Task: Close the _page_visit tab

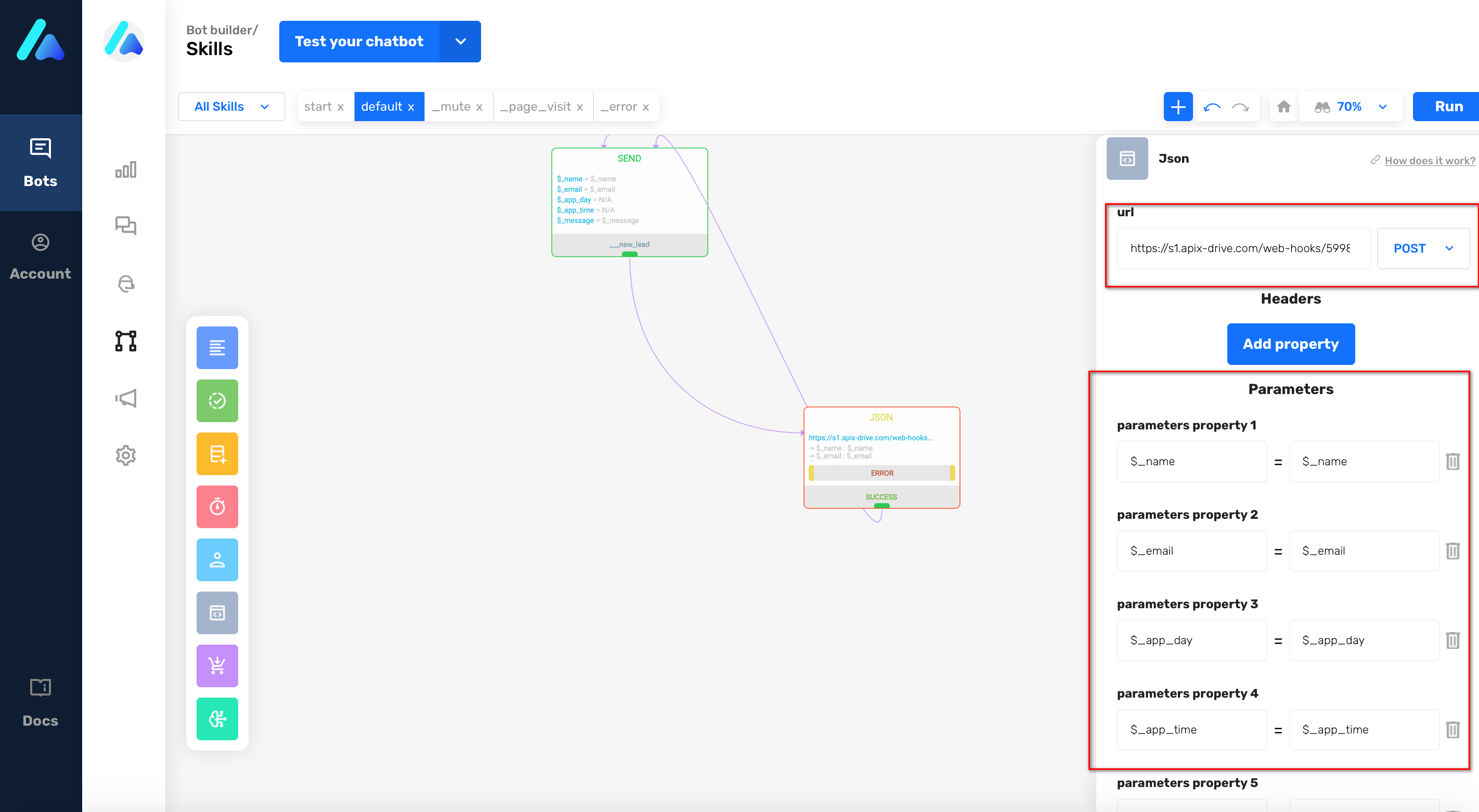Action: click(x=580, y=107)
